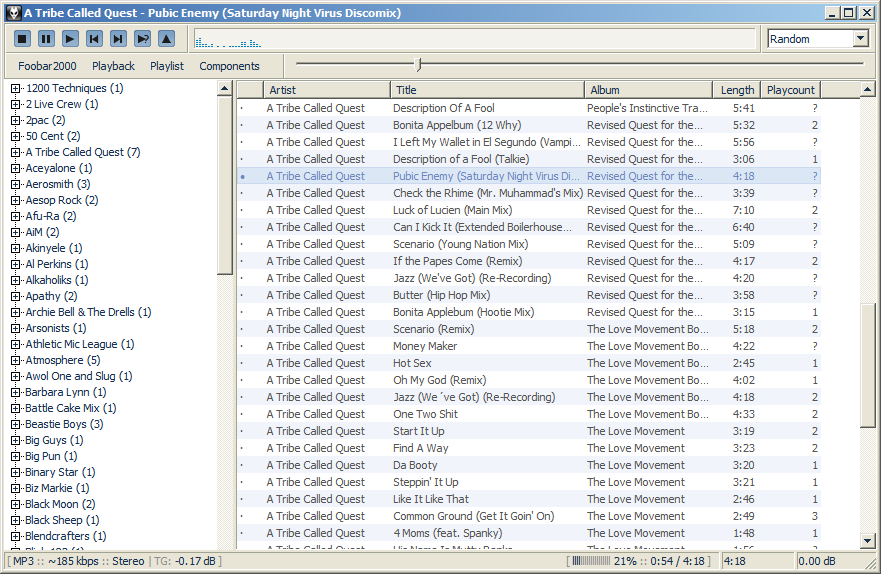This screenshot has height=574, width=881.
Task: Select the track Money Maker
Action: tap(424, 346)
